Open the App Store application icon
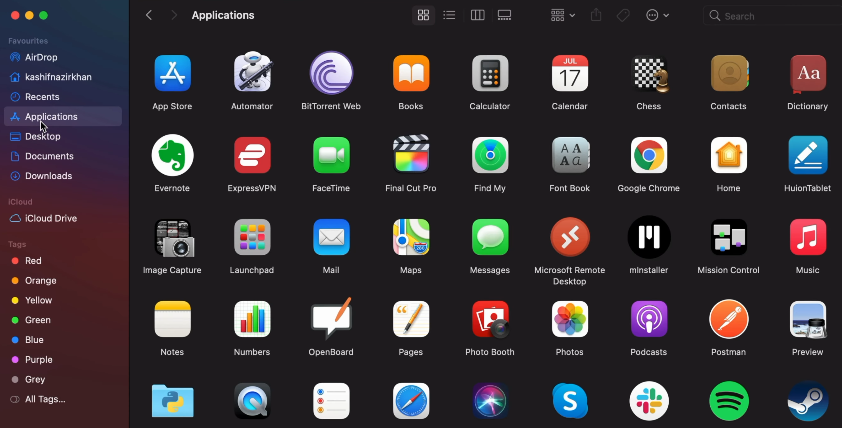 coord(172,73)
